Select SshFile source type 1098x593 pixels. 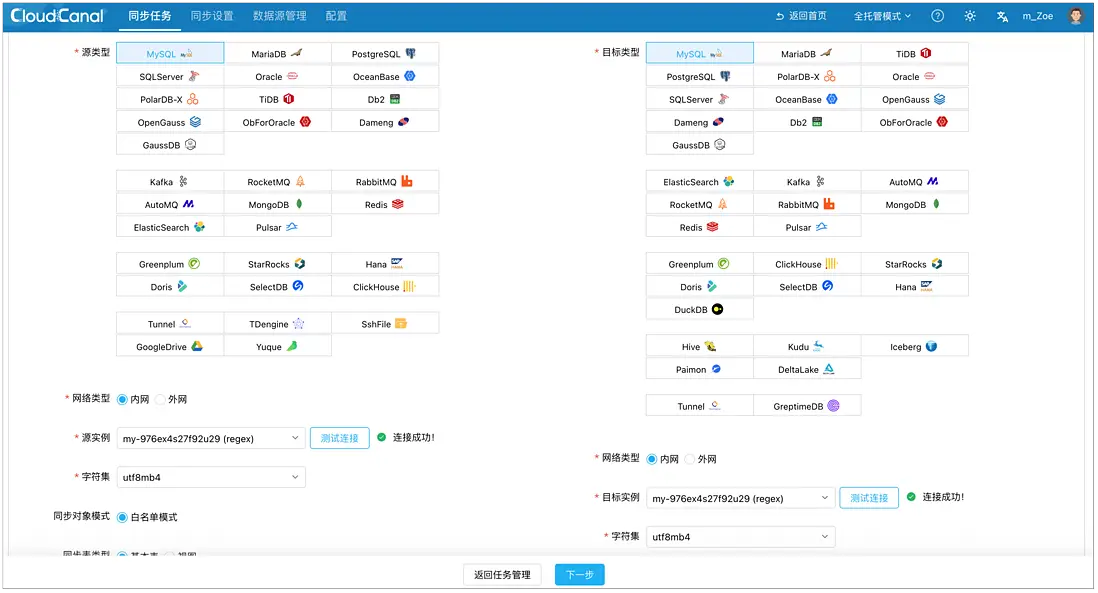click(384, 323)
